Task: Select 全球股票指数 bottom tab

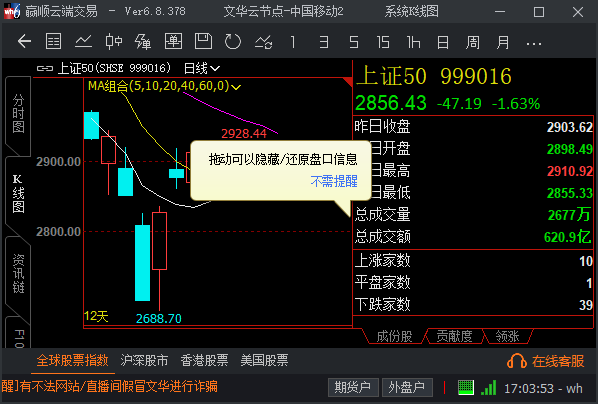Action: pyautogui.click(x=72, y=360)
